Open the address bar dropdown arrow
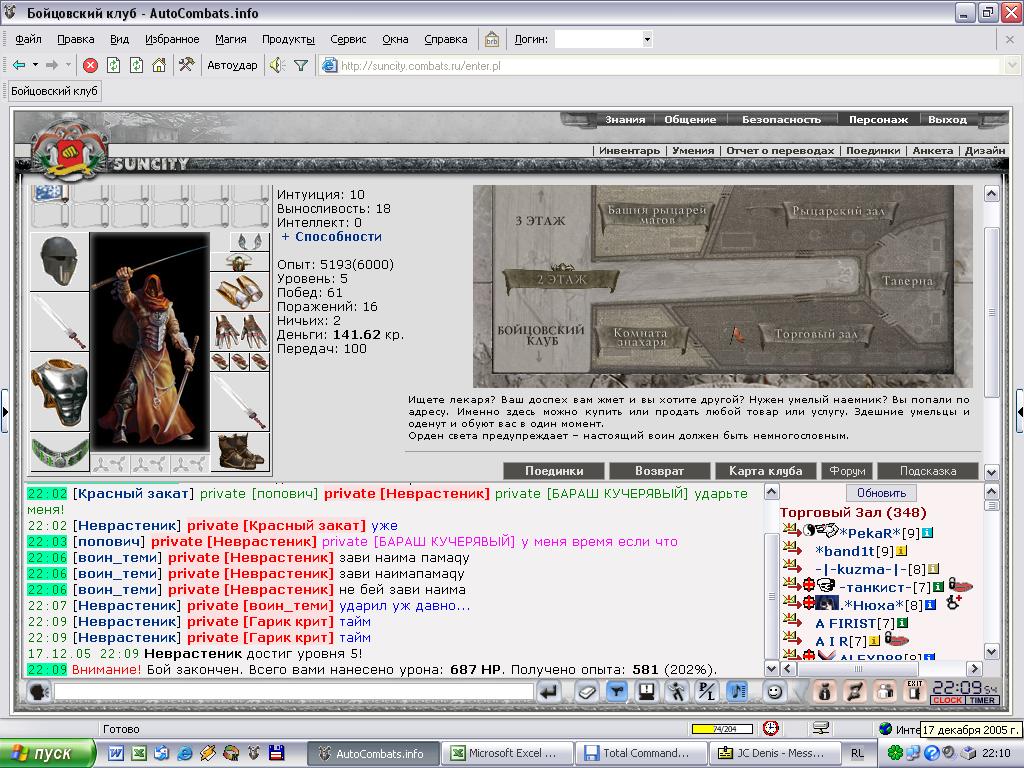Screen dimensions: 1024x768 pyautogui.click(x=1012, y=65)
